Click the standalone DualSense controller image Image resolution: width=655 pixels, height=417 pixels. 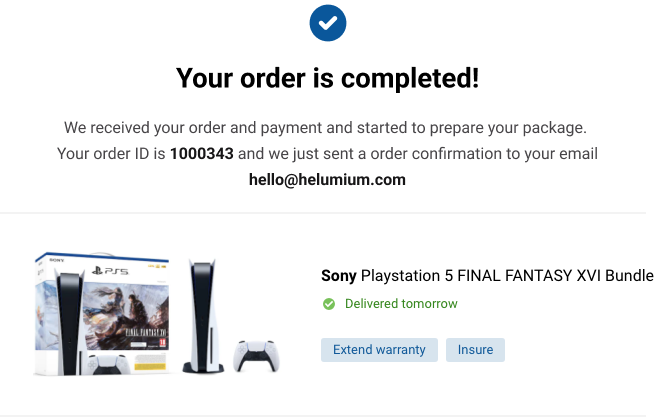point(256,356)
